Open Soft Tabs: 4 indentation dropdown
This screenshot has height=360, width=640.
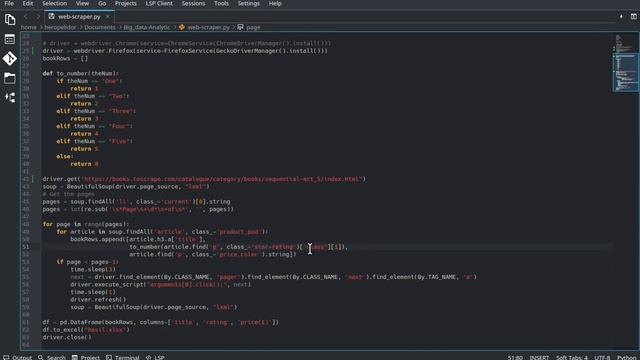[x=572, y=357]
